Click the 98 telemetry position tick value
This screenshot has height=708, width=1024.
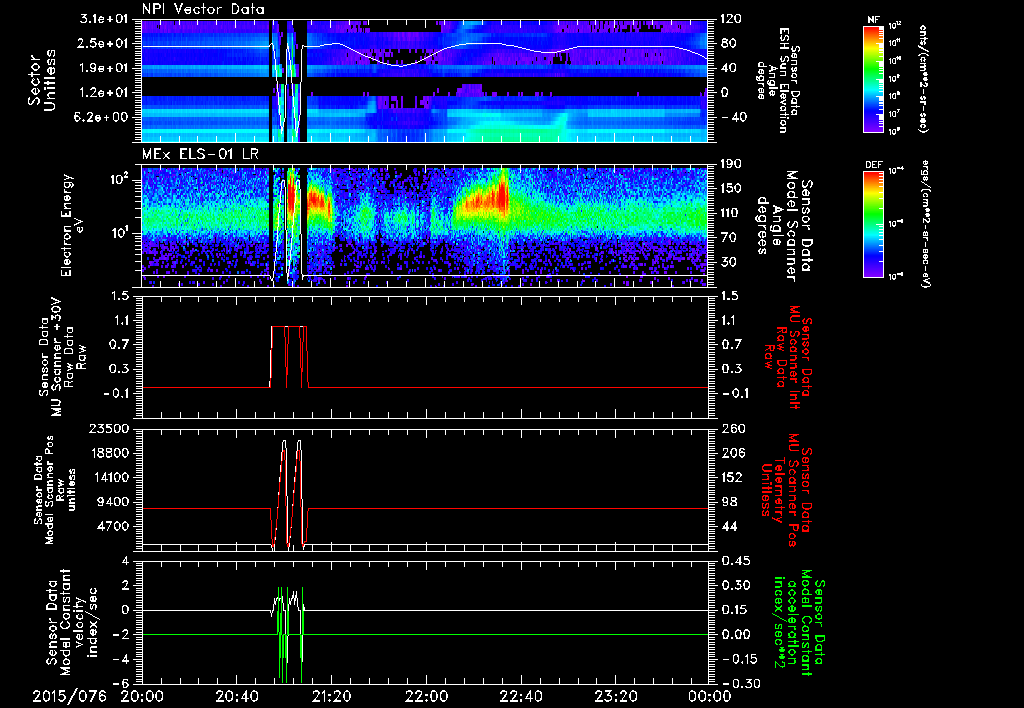(728, 502)
